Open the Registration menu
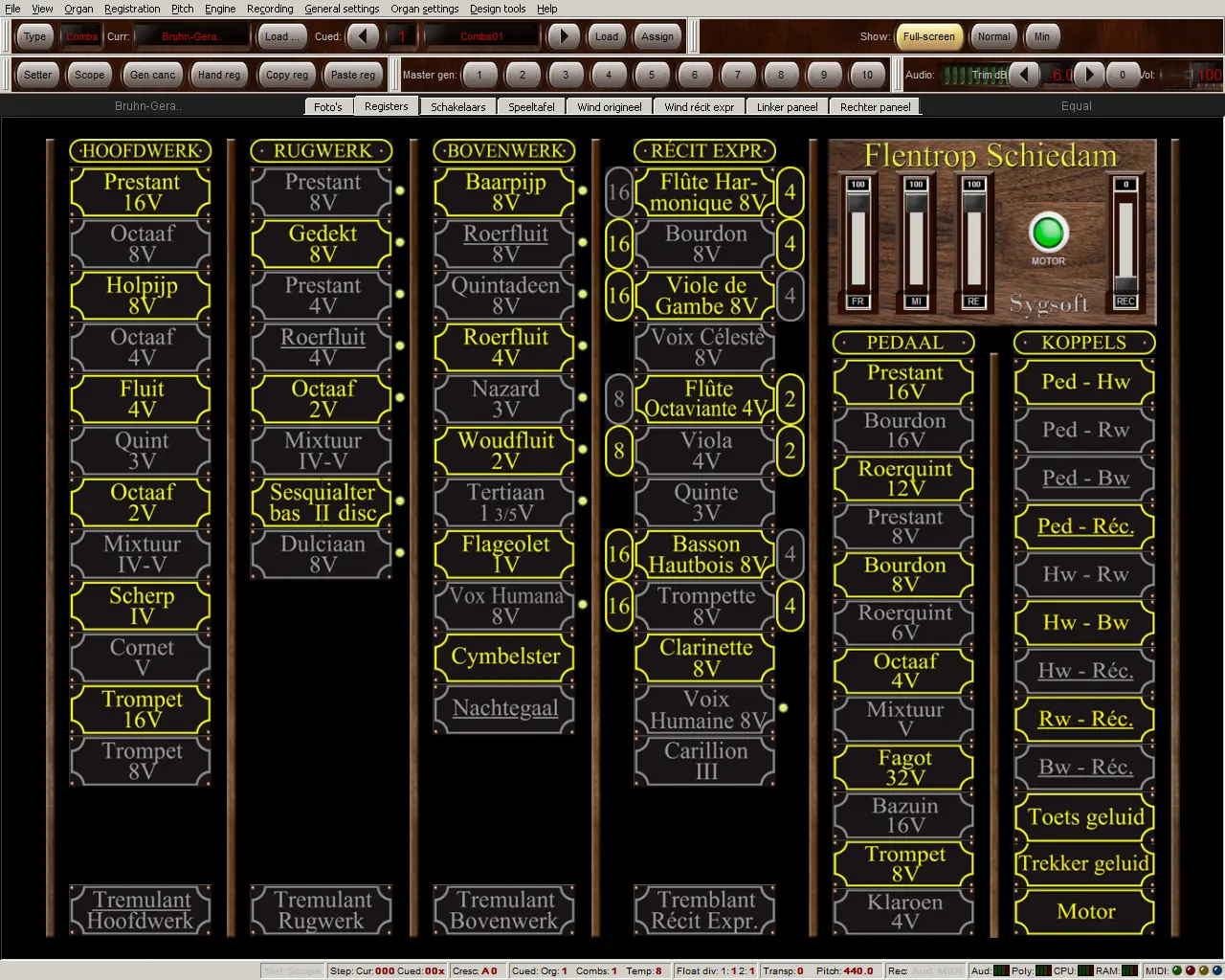Image resolution: width=1225 pixels, height=980 pixels. click(132, 9)
